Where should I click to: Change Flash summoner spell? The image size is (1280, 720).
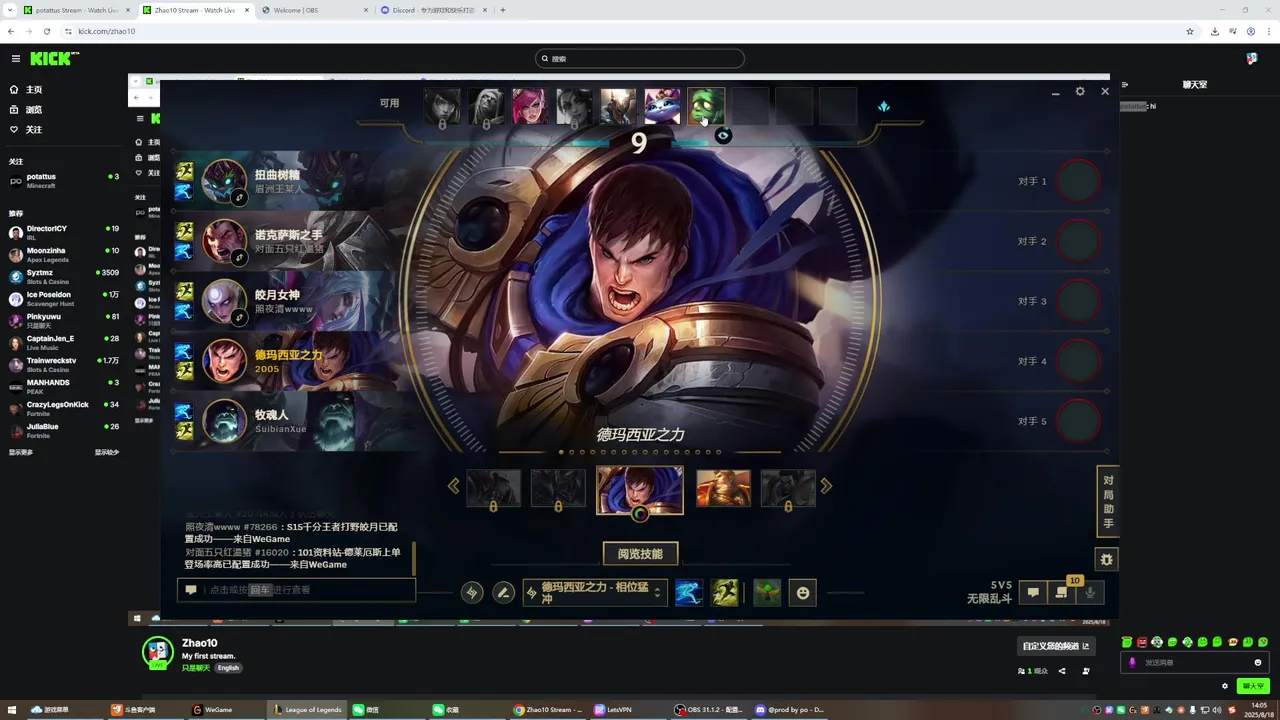coord(724,593)
